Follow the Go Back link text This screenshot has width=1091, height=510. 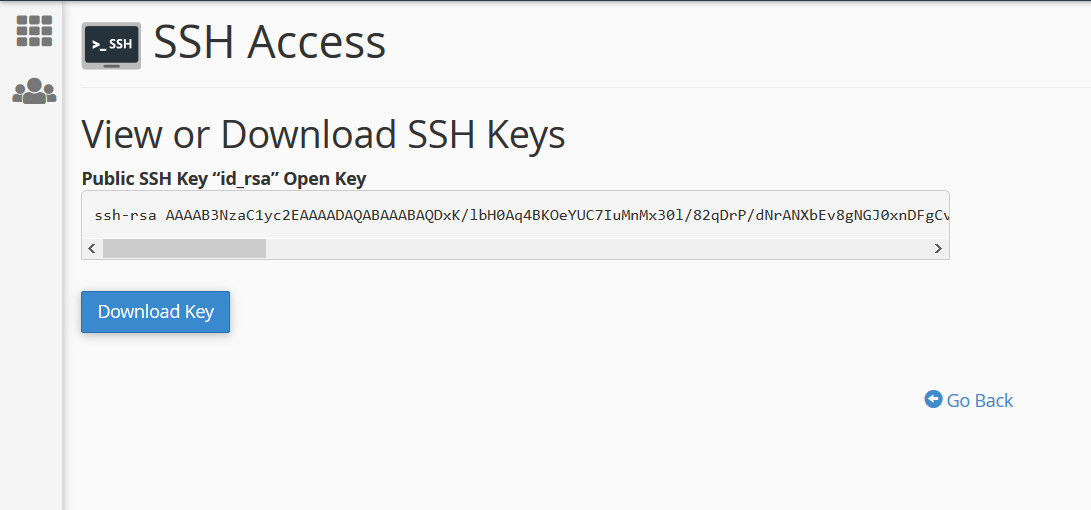click(980, 401)
